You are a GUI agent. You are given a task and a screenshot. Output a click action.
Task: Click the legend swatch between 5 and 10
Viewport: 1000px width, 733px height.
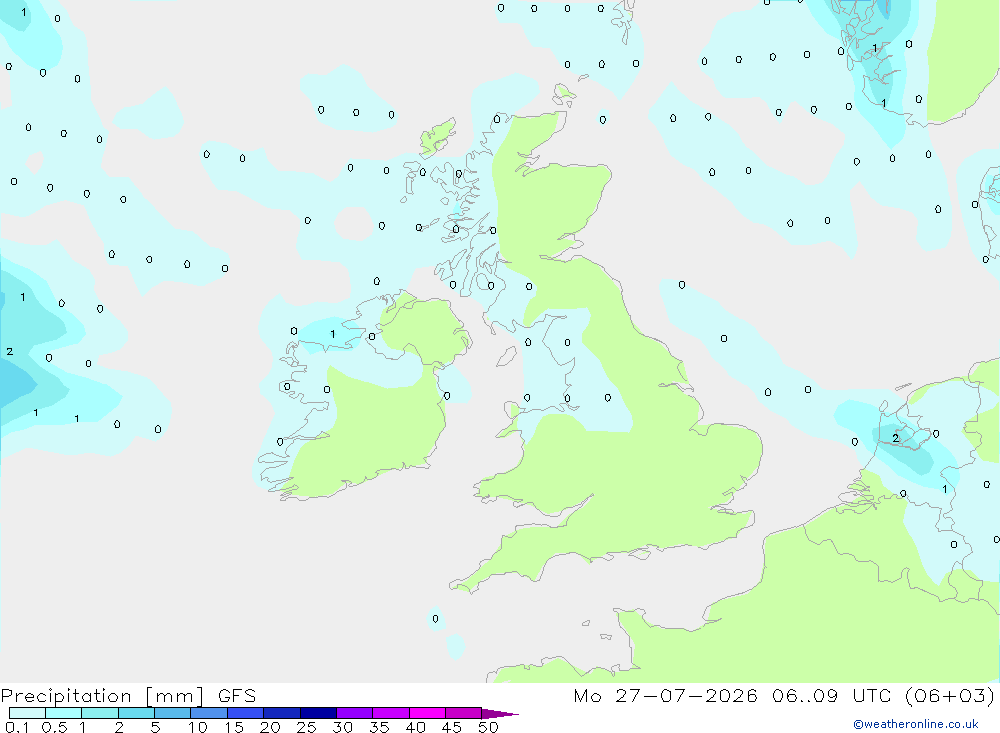click(173, 713)
